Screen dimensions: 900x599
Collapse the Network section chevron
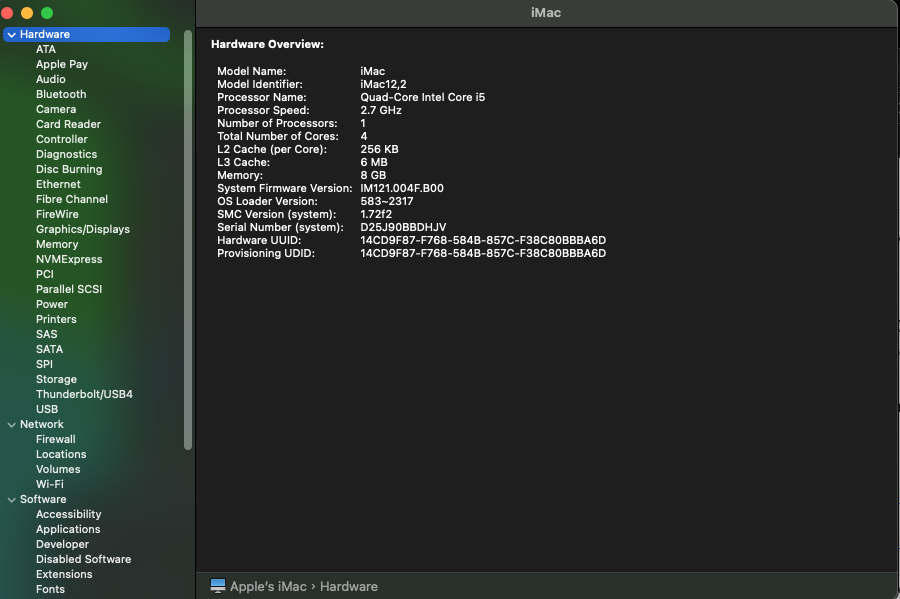point(11,425)
